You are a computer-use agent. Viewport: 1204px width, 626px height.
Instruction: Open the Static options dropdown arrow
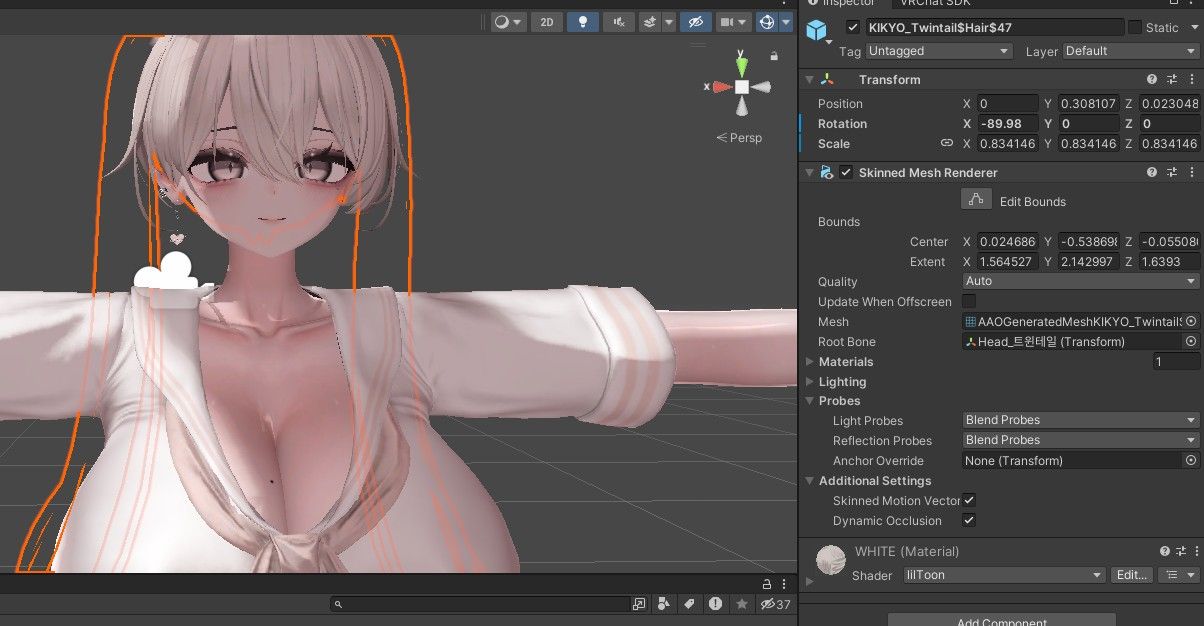coord(1192,27)
